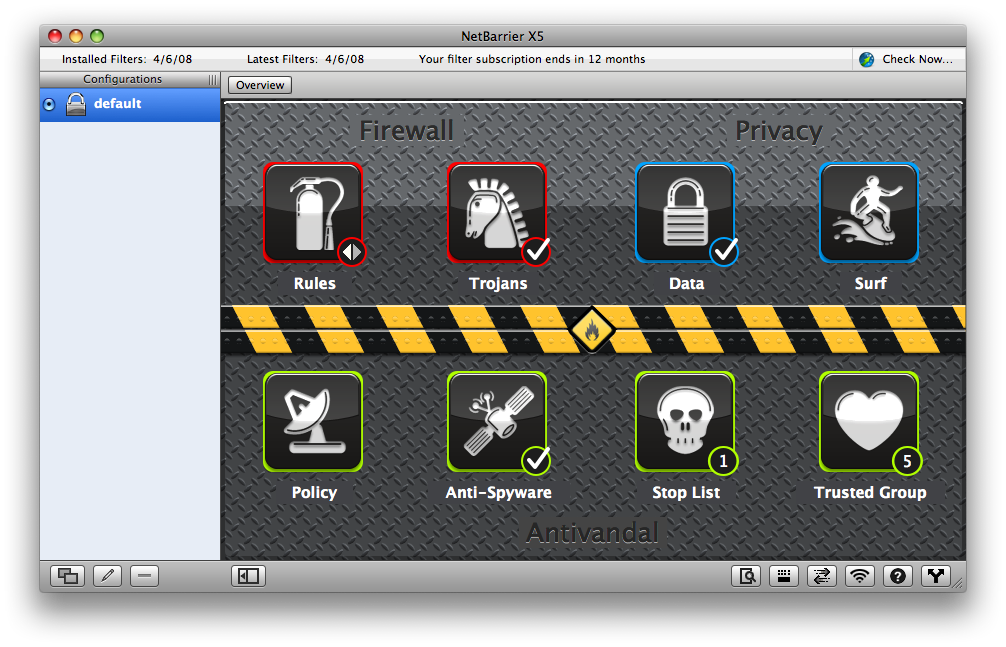Click the default configuration lock icon
This screenshot has height=647, width=1006.
[x=76, y=104]
